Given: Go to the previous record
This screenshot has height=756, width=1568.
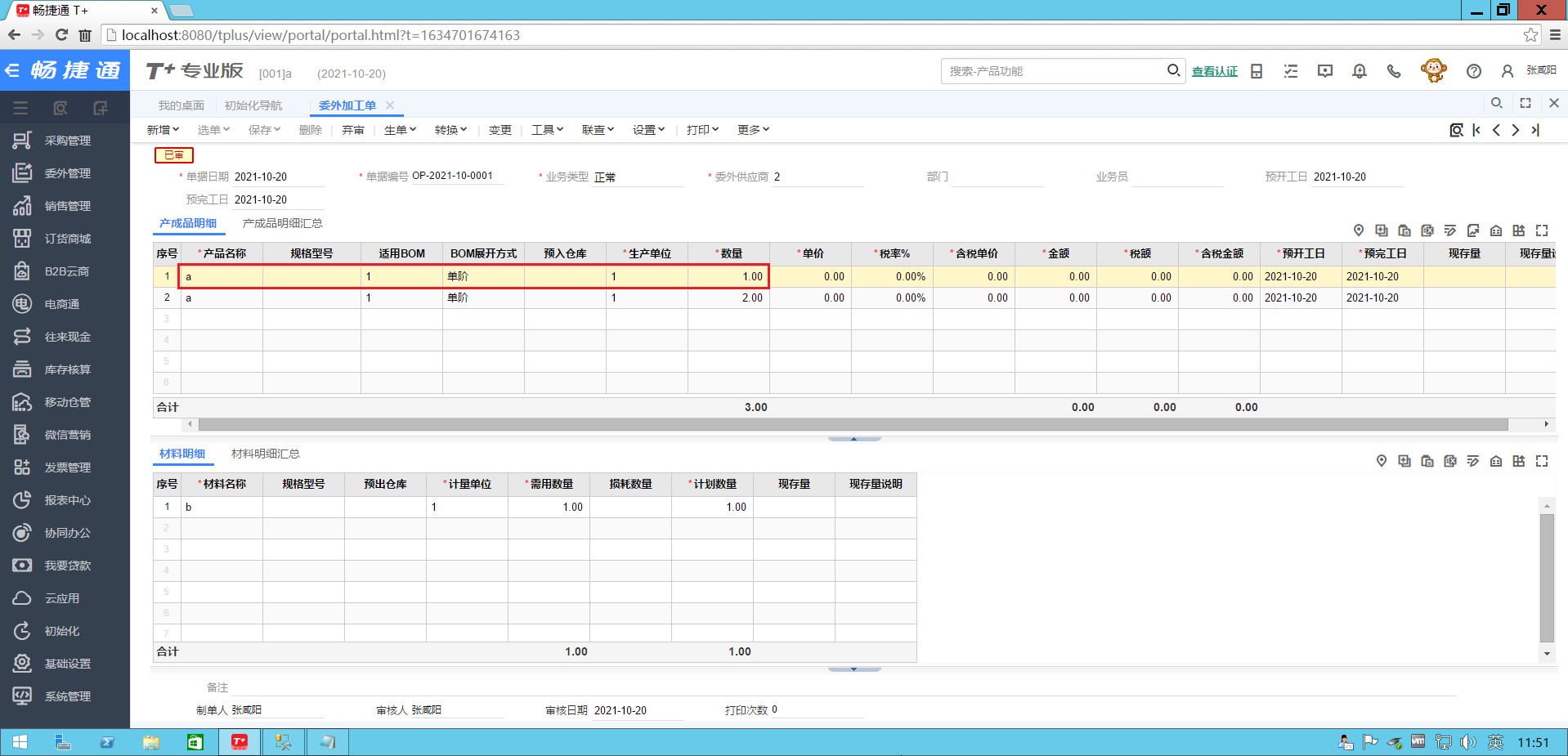Looking at the screenshot, I should (x=1496, y=130).
